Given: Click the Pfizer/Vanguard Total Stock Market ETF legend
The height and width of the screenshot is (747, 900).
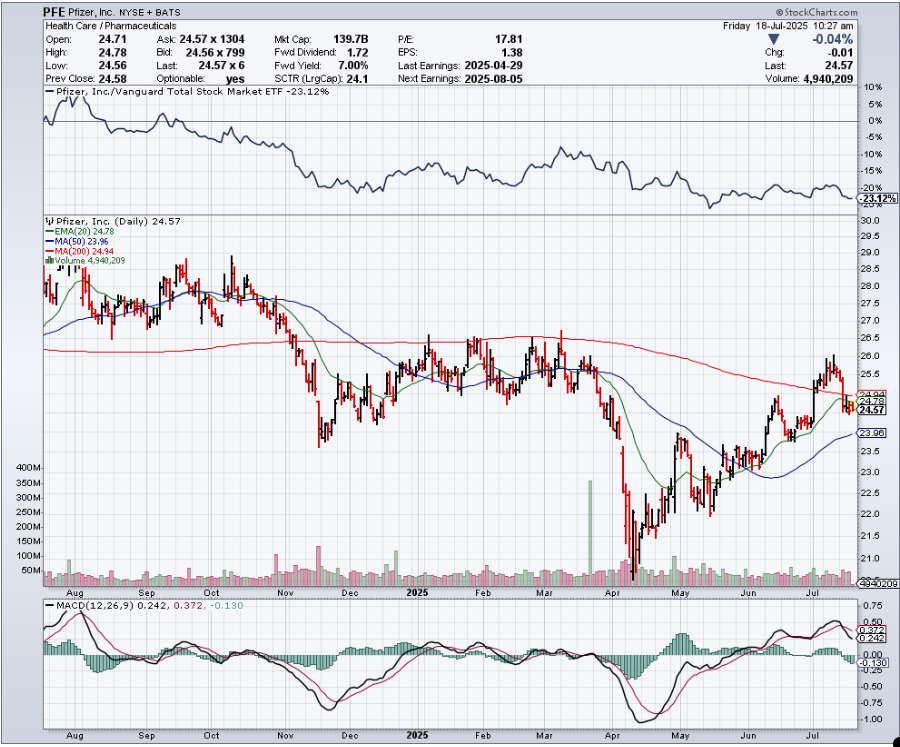Looking at the screenshot, I should coord(187,92).
